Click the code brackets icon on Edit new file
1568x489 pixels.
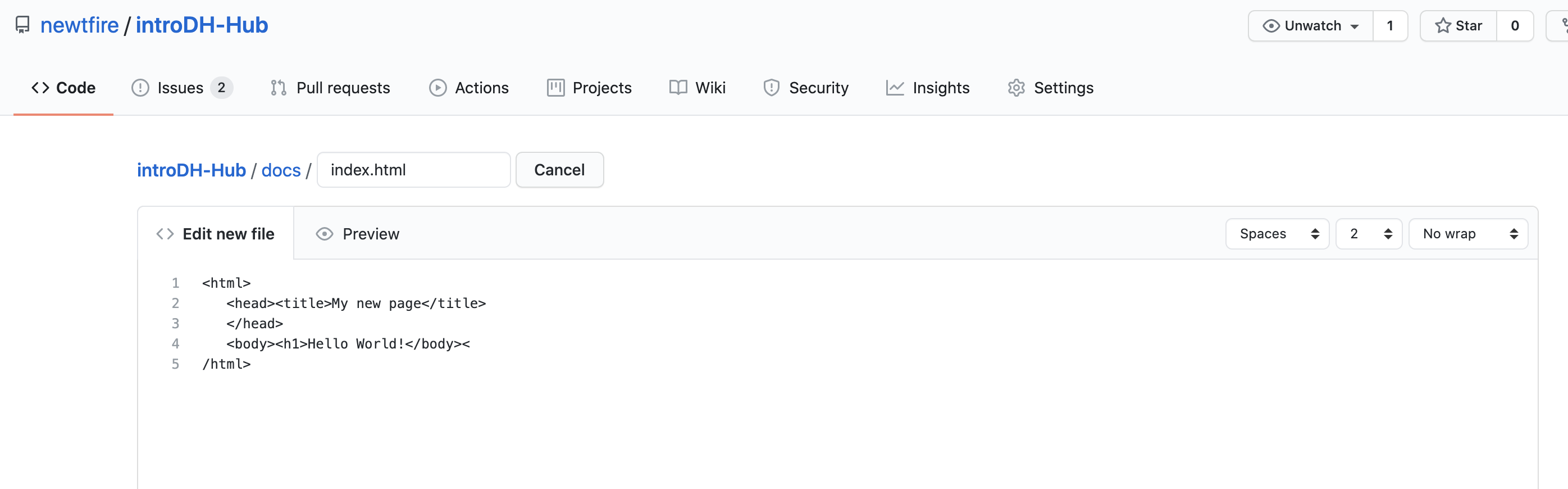(x=164, y=233)
